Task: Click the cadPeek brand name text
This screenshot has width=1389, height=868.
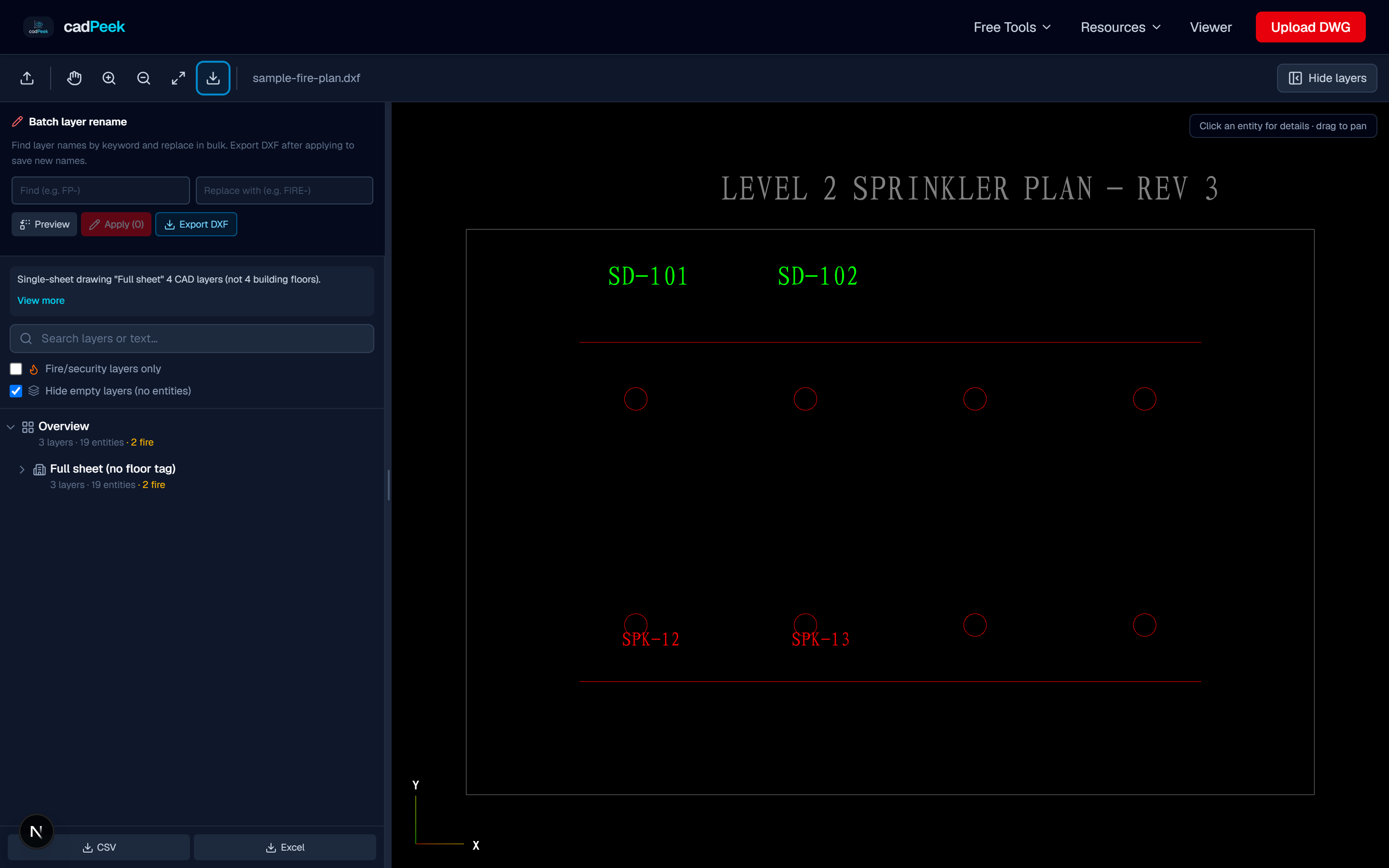Action: (x=94, y=27)
